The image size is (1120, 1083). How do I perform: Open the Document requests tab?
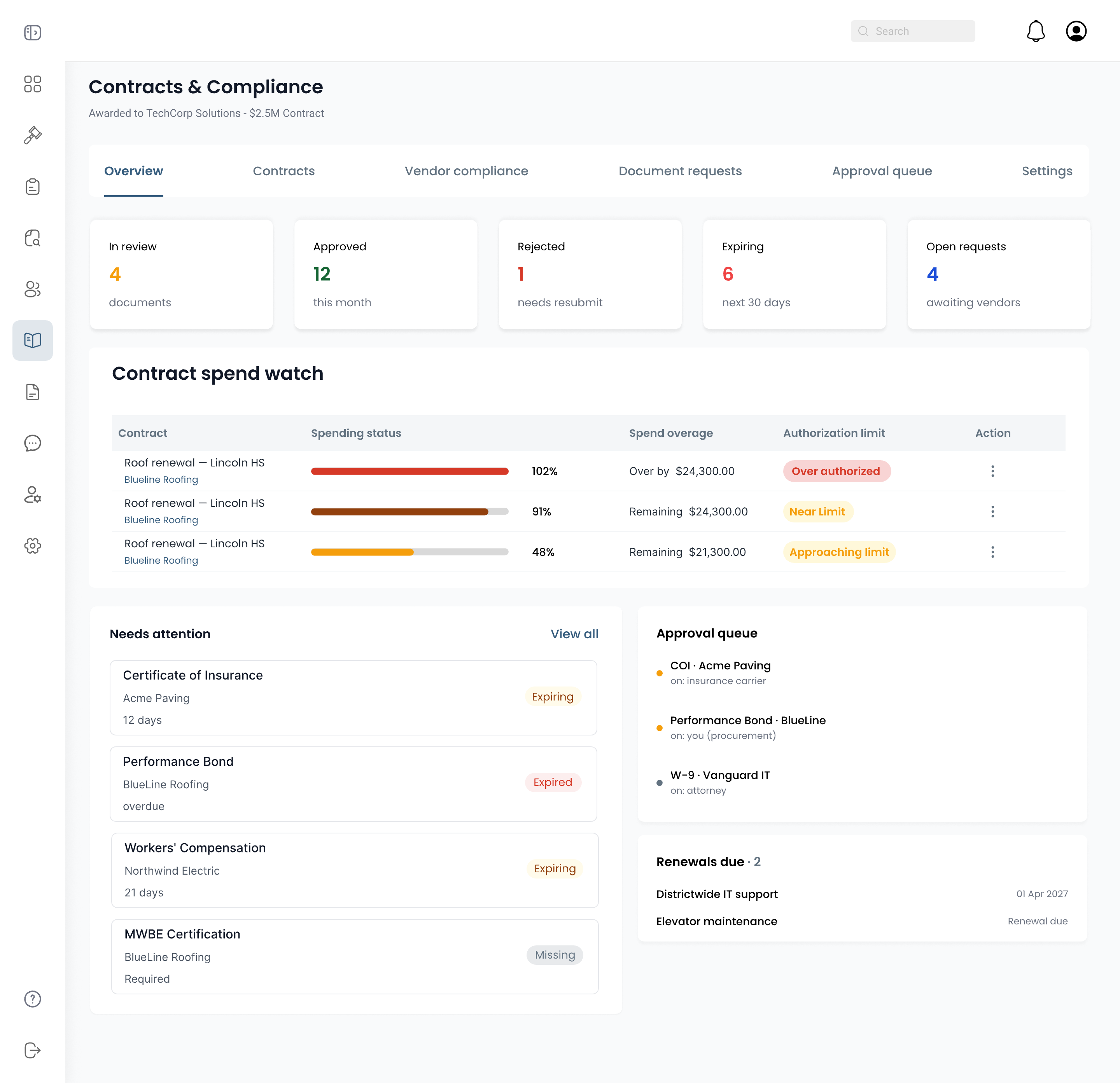click(680, 171)
